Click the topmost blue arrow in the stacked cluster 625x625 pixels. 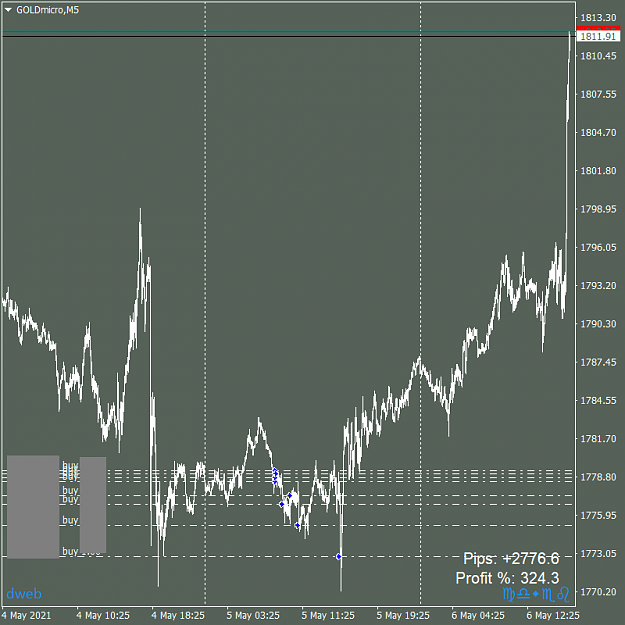275,471
